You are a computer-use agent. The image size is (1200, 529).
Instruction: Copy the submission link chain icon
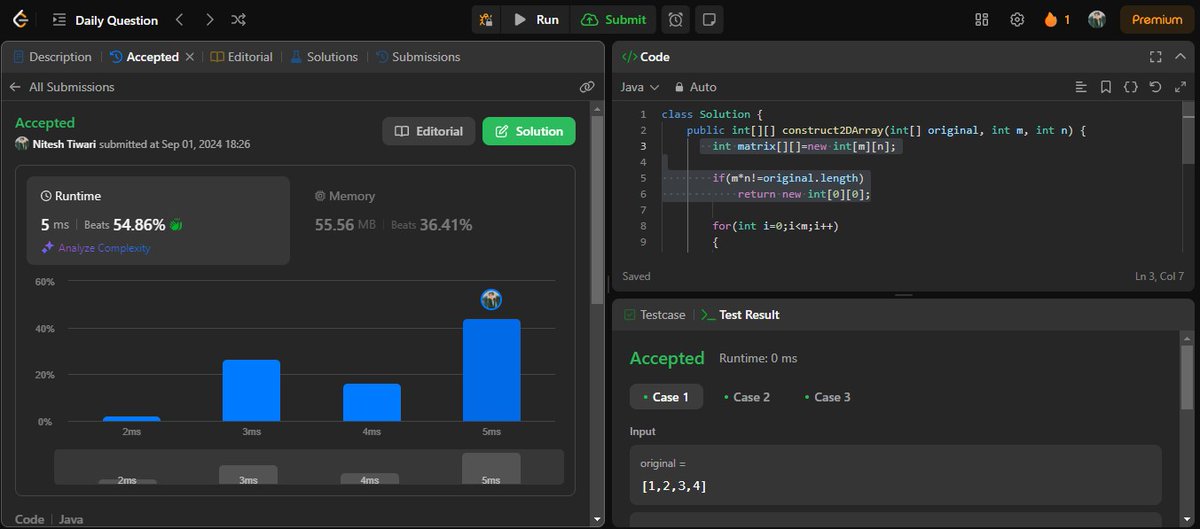pos(587,87)
